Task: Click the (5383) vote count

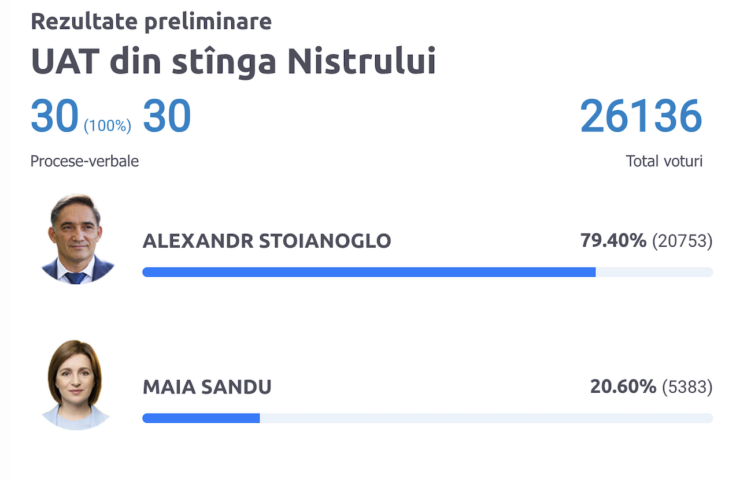Action: click(687, 387)
